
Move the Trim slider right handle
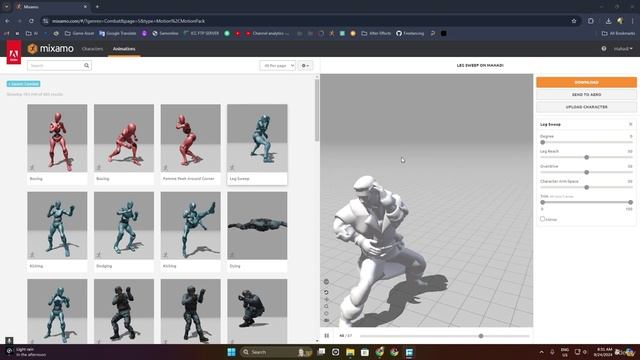(x=630, y=202)
